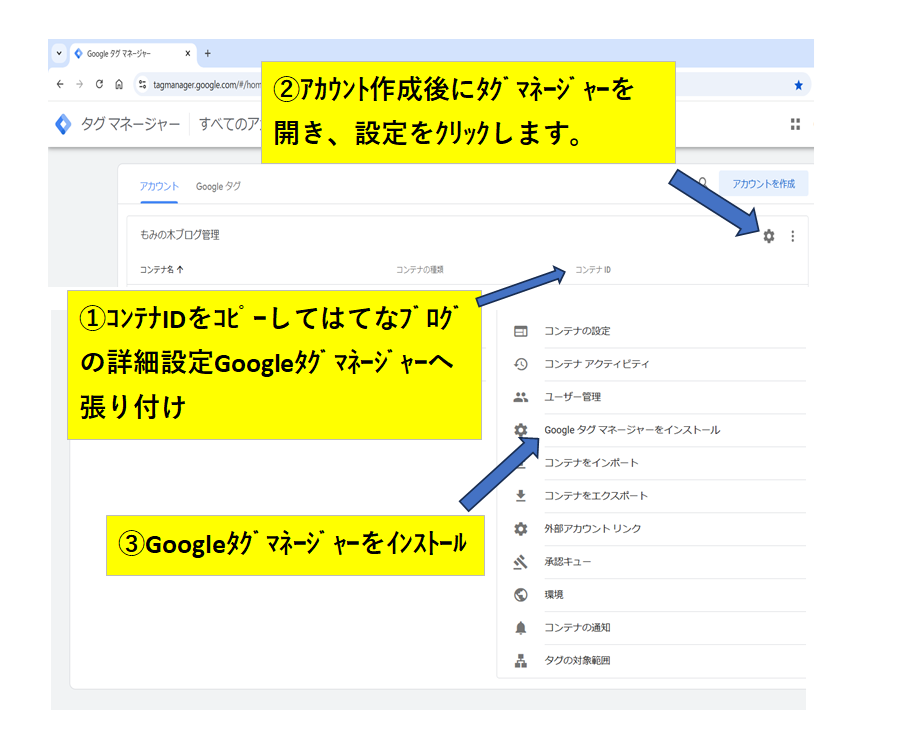Open the Google apps grid icon
The height and width of the screenshot is (751, 906).
pos(796,124)
